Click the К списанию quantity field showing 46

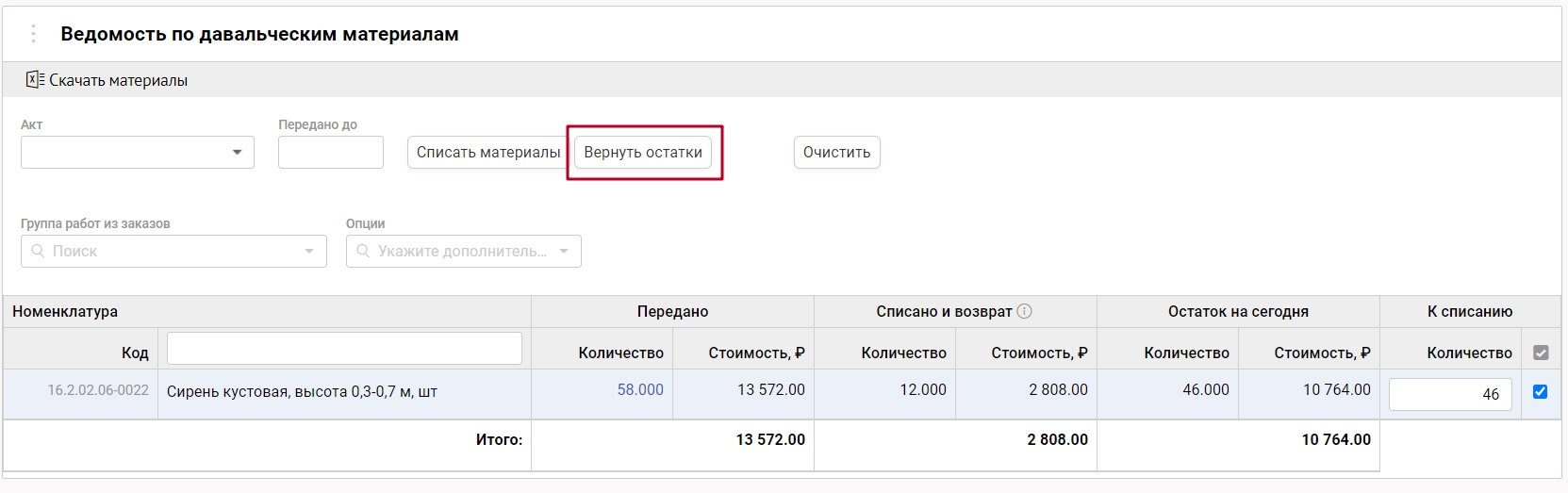[1449, 394]
